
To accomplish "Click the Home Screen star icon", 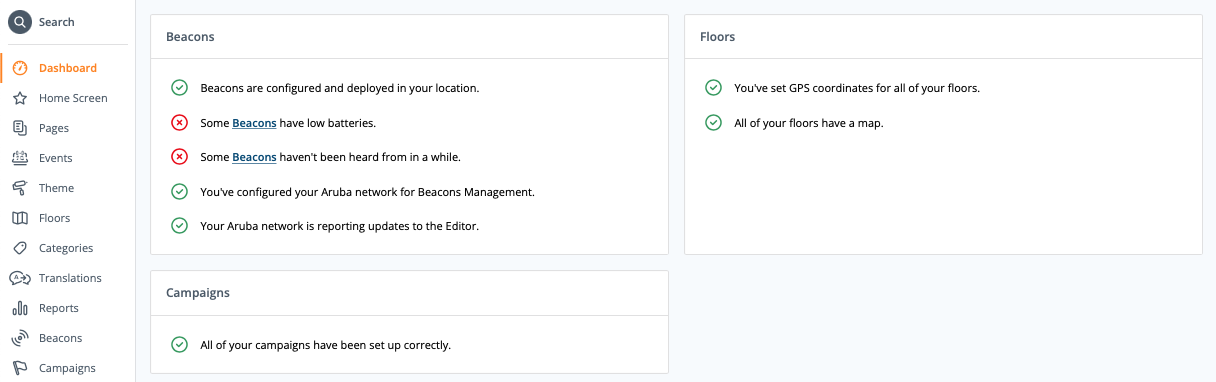I will (x=20, y=98).
